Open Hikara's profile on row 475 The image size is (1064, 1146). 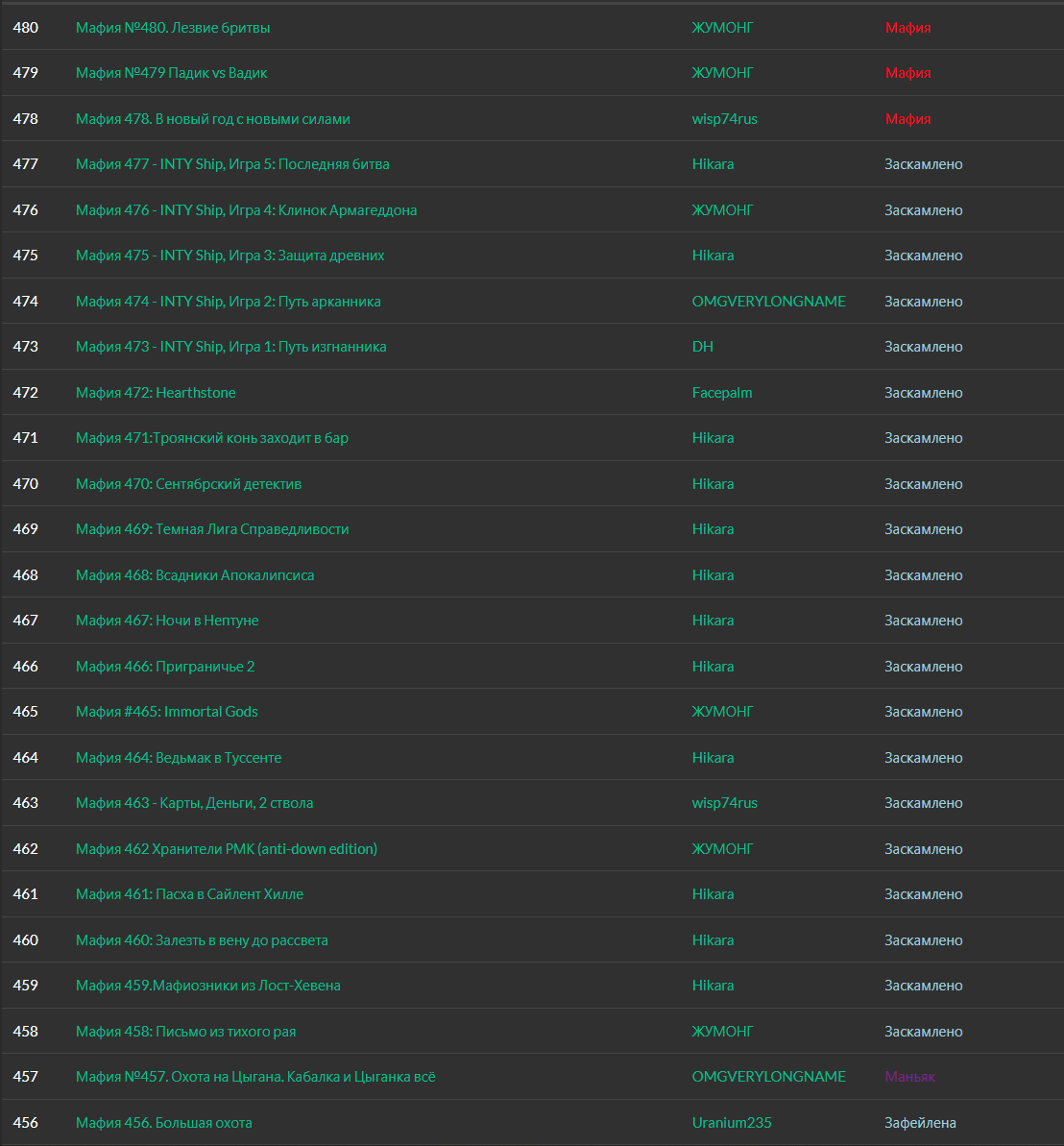coord(713,255)
